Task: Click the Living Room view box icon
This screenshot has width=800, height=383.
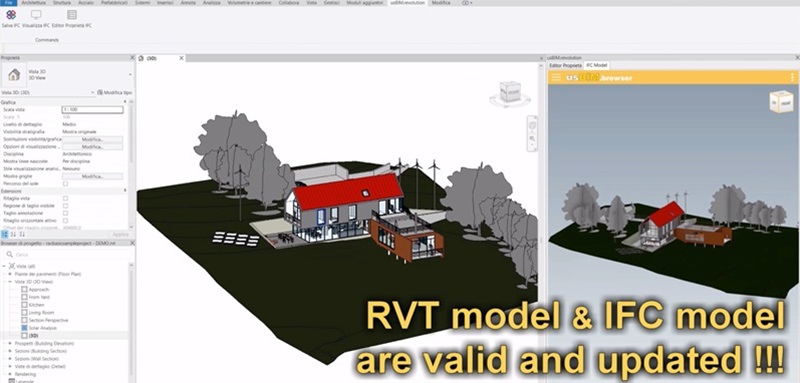Action: [24, 312]
